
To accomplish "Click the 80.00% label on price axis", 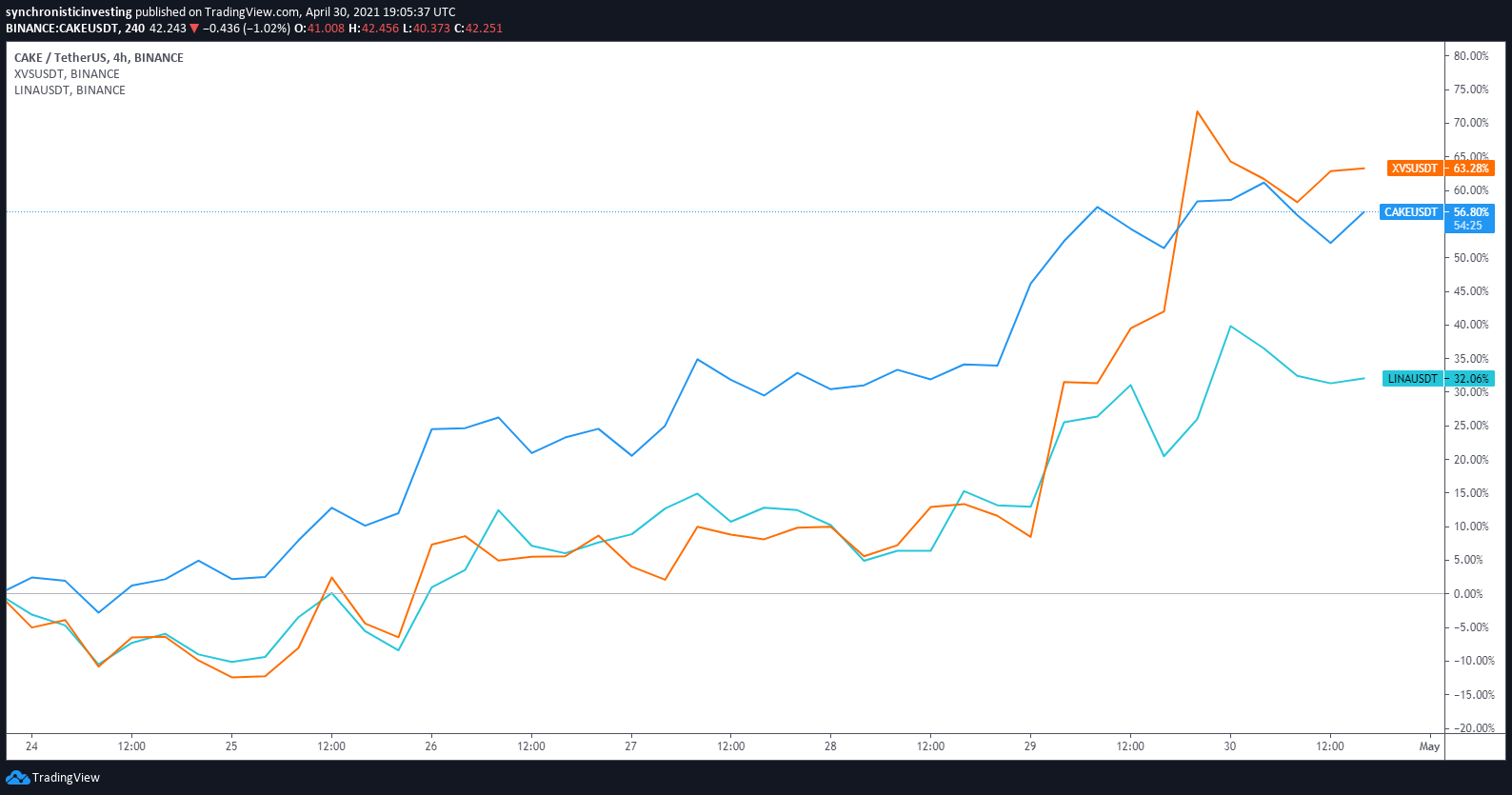I will [x=1470, y=56].
